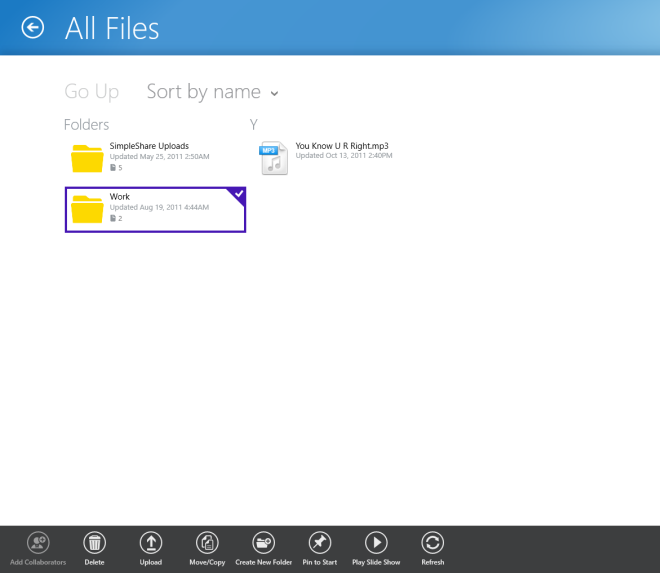
Task: Click the SimpleShare Uploads folder name
Action: tap(149, 146)
